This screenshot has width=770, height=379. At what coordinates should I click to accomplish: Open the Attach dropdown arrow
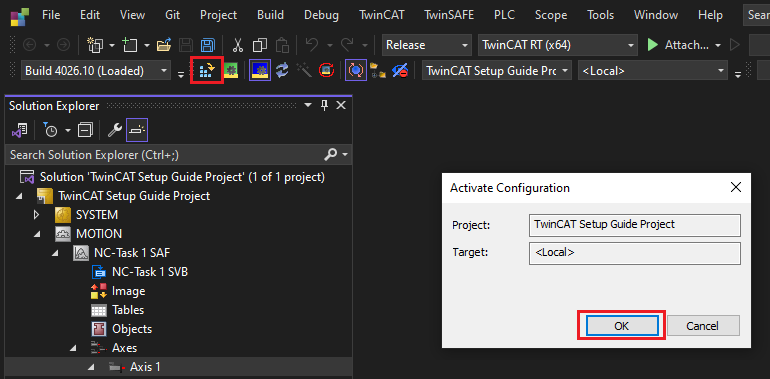(718, 45)
